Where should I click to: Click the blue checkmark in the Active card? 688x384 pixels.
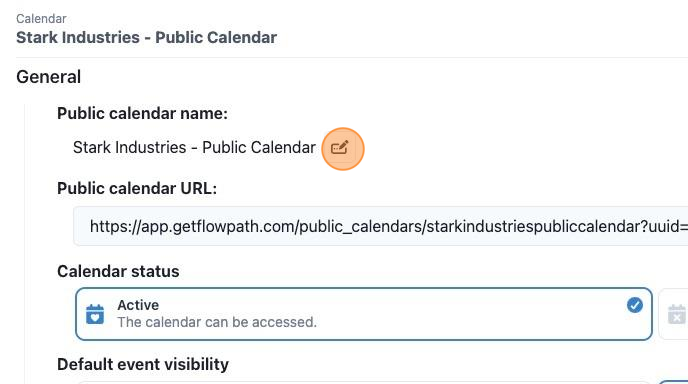pos(634,305)
